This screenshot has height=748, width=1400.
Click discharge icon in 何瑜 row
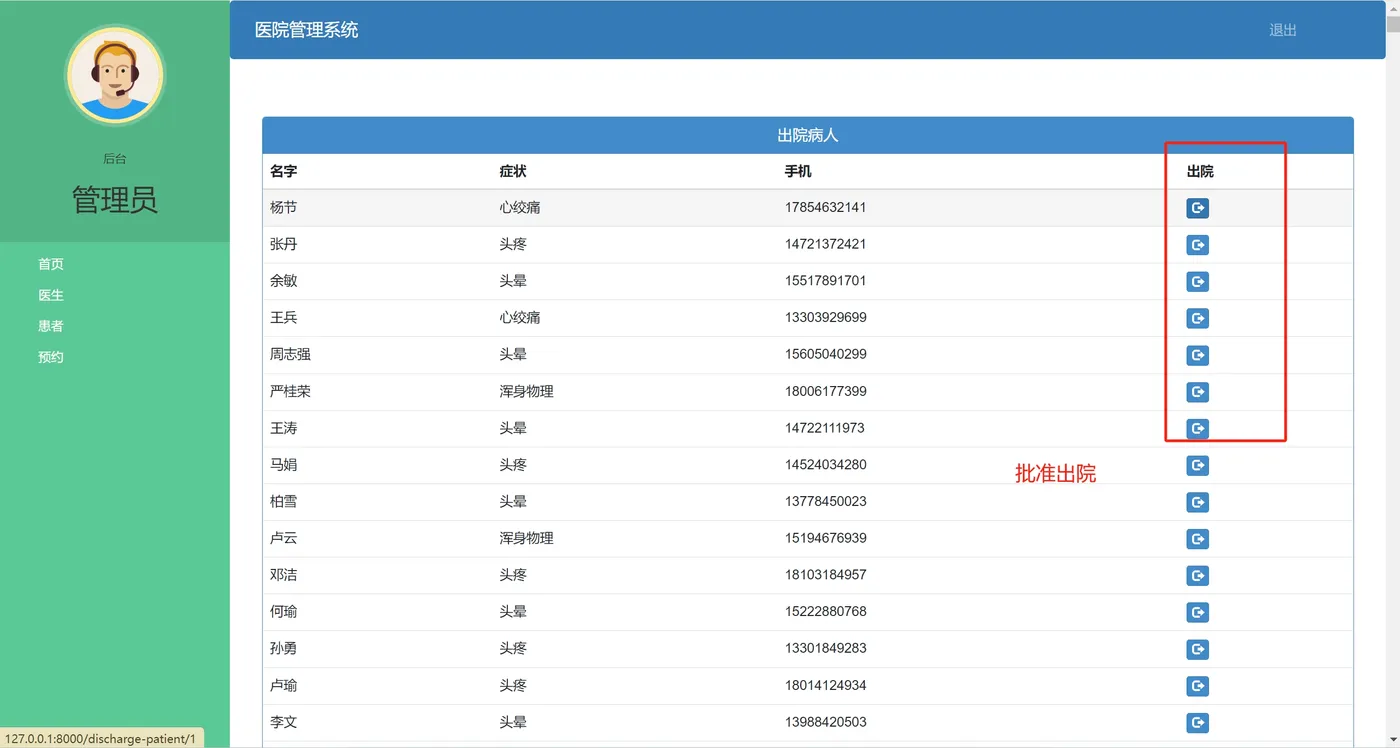click(x=1197, y=612)
